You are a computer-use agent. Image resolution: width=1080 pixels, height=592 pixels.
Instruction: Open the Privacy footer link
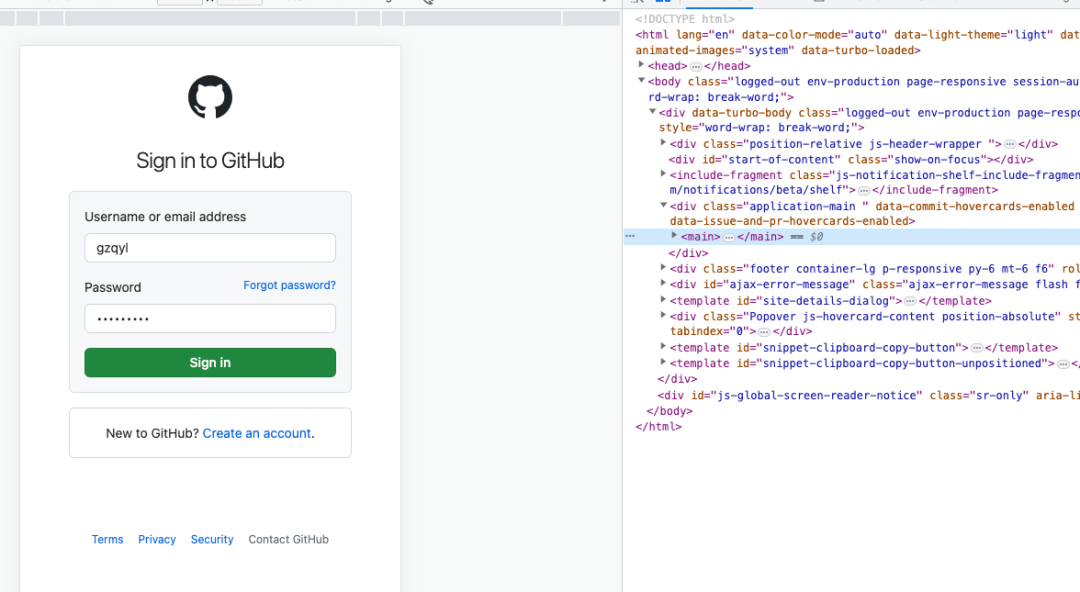click(x=157, y=540)
